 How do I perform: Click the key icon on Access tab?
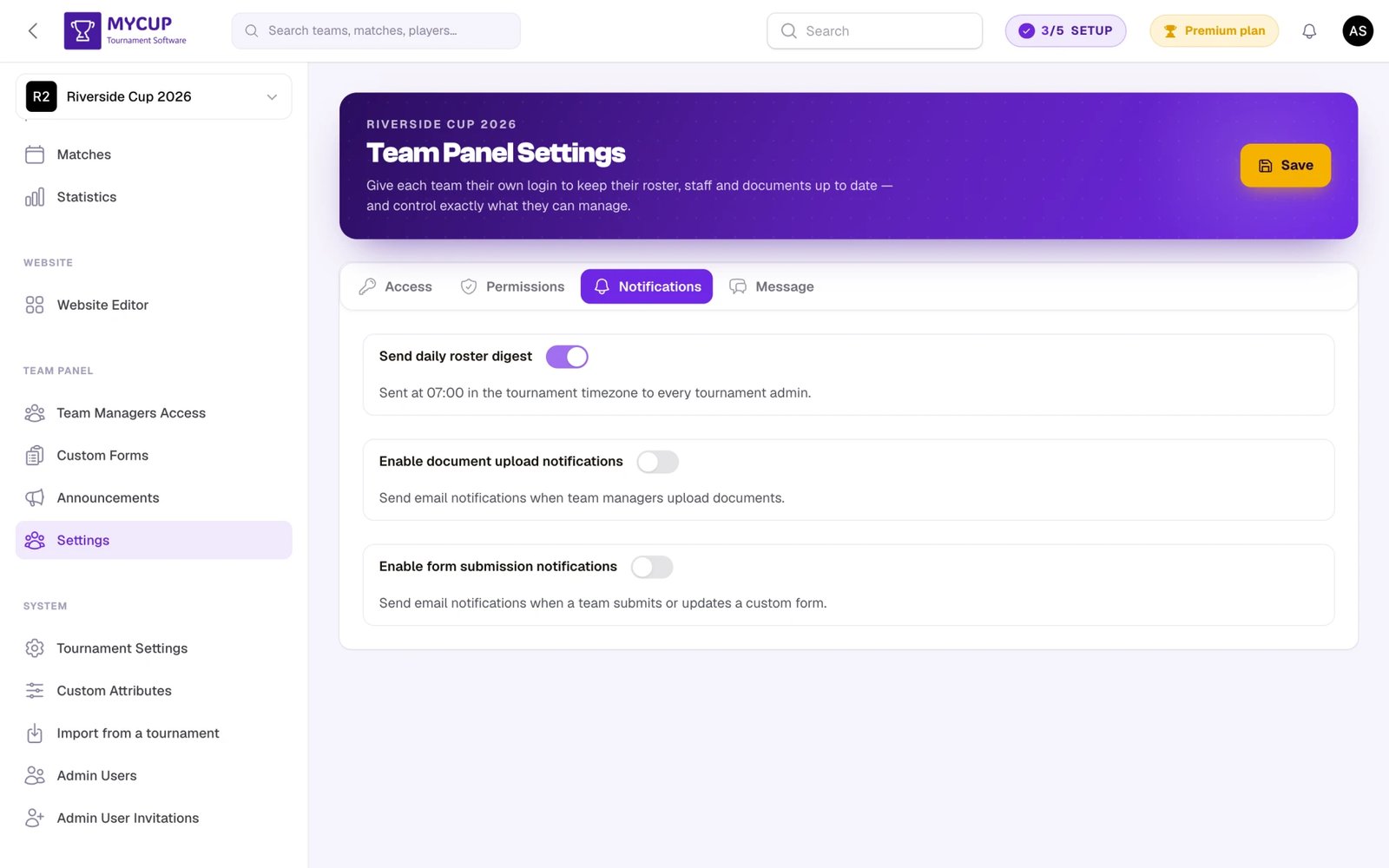click(367, 286)
